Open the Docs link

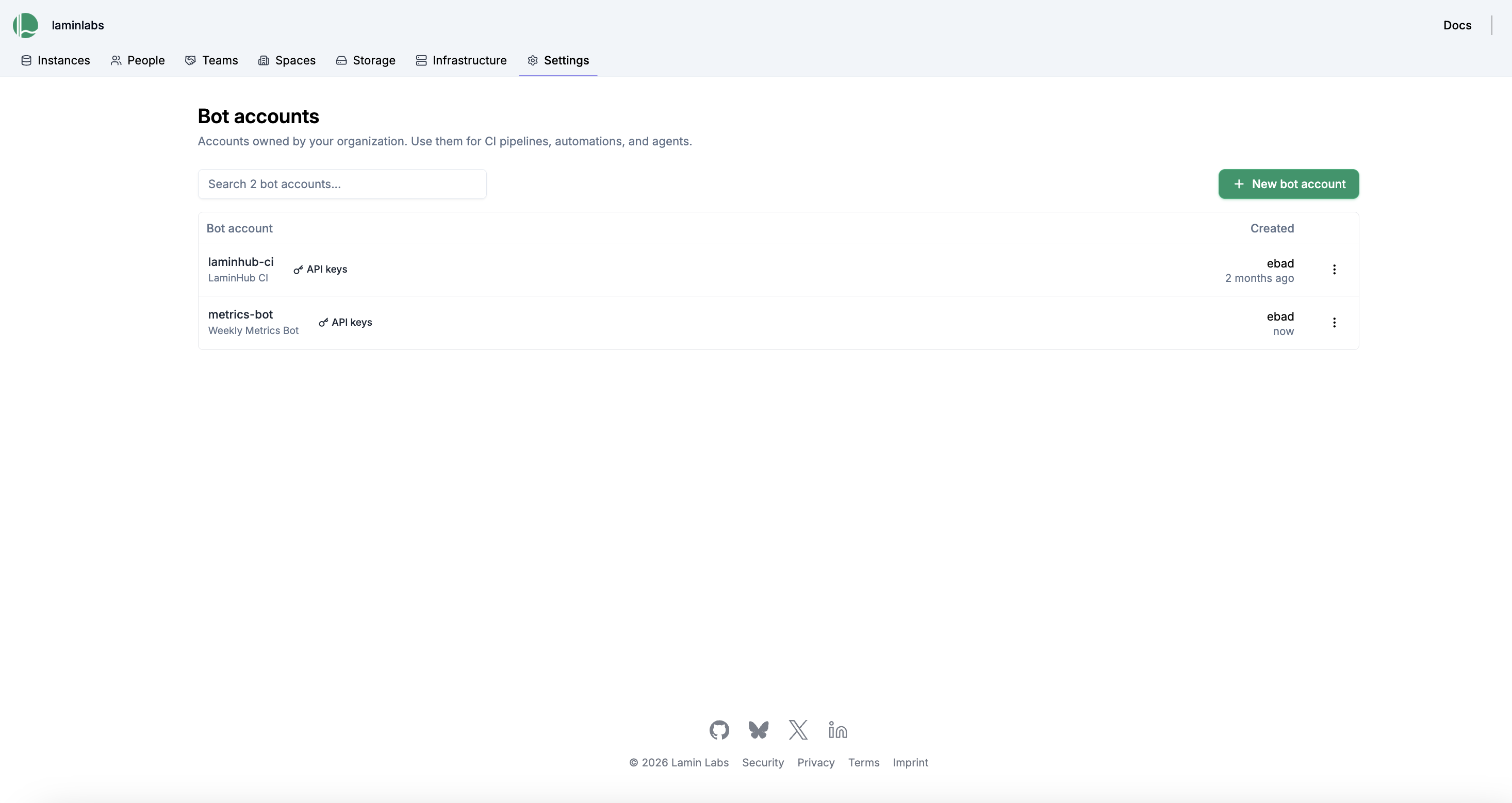1457,25
